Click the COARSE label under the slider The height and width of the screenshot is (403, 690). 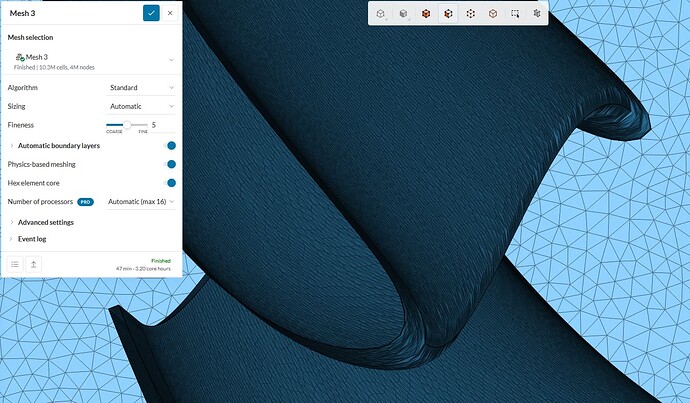point(114,132)
